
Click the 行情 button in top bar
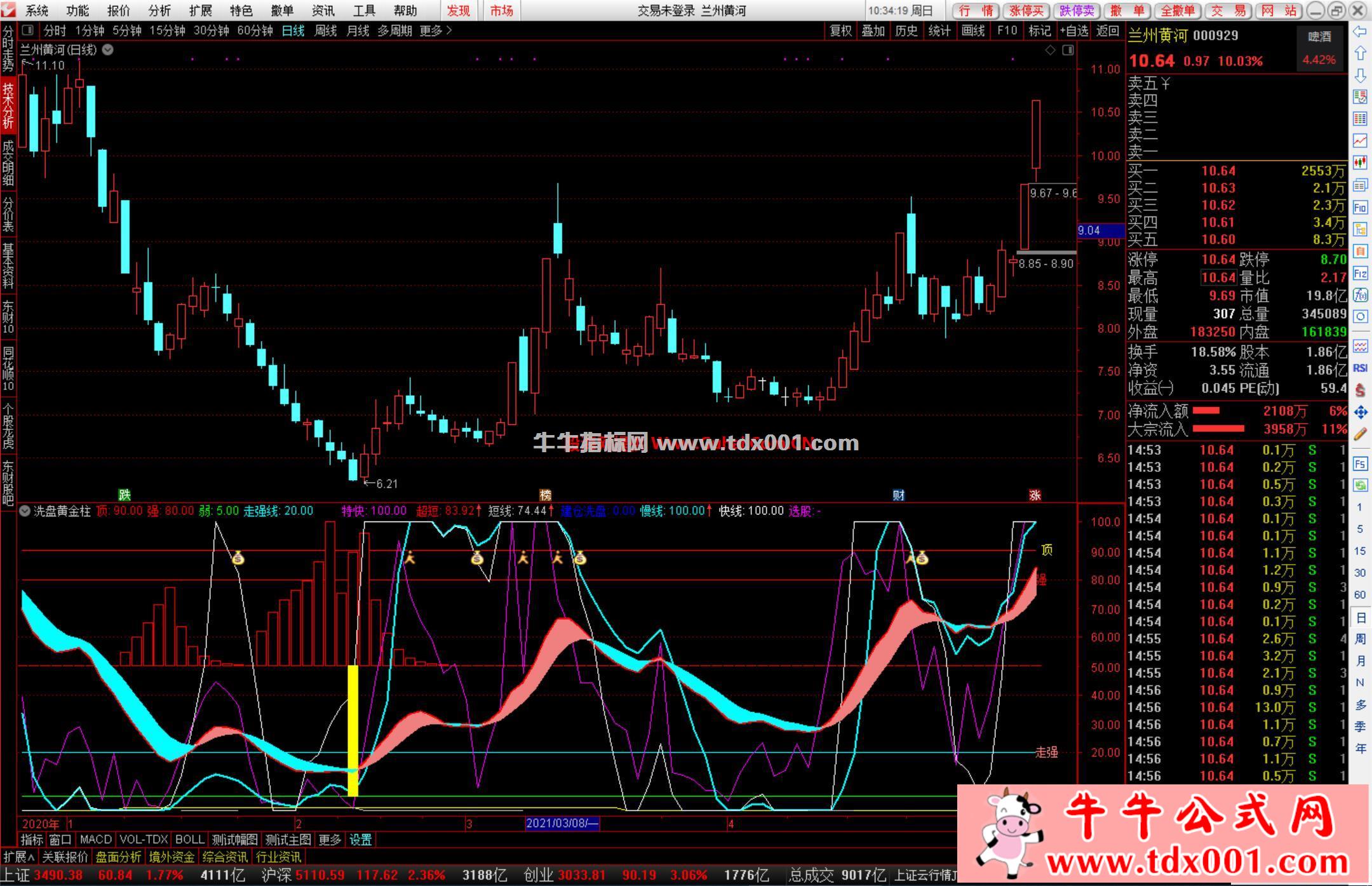[x=976, y=11]
